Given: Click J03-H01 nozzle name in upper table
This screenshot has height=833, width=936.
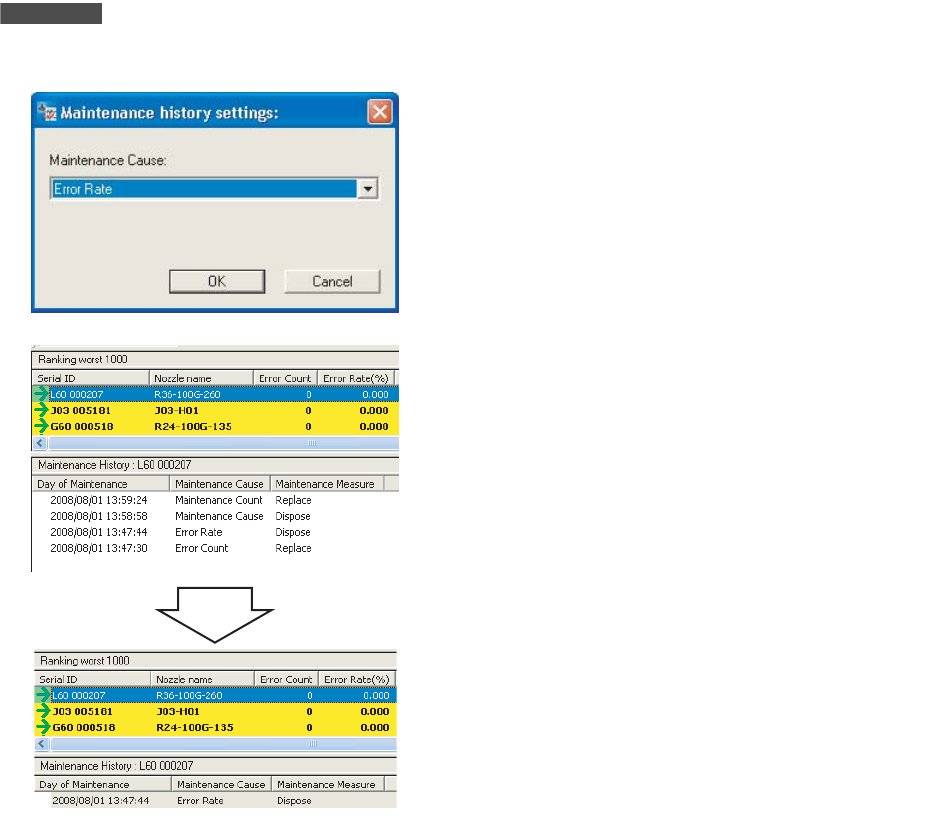Looking at the screenshot, I should (x=177, y=410).
